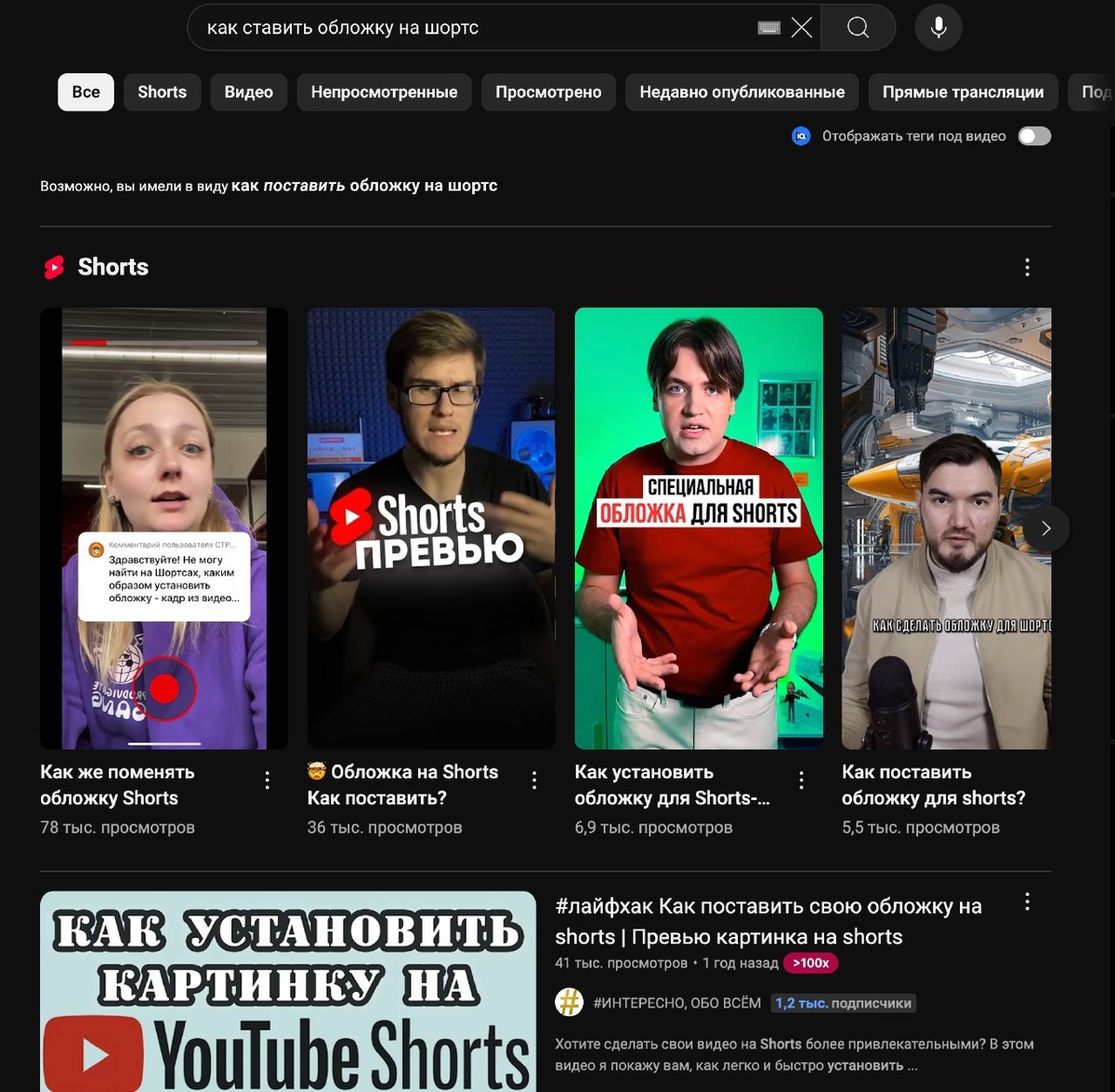Click the 'Отображать теги под видео' label
The width and height of the screenshot is (1115, 1092).
point(914,137)
